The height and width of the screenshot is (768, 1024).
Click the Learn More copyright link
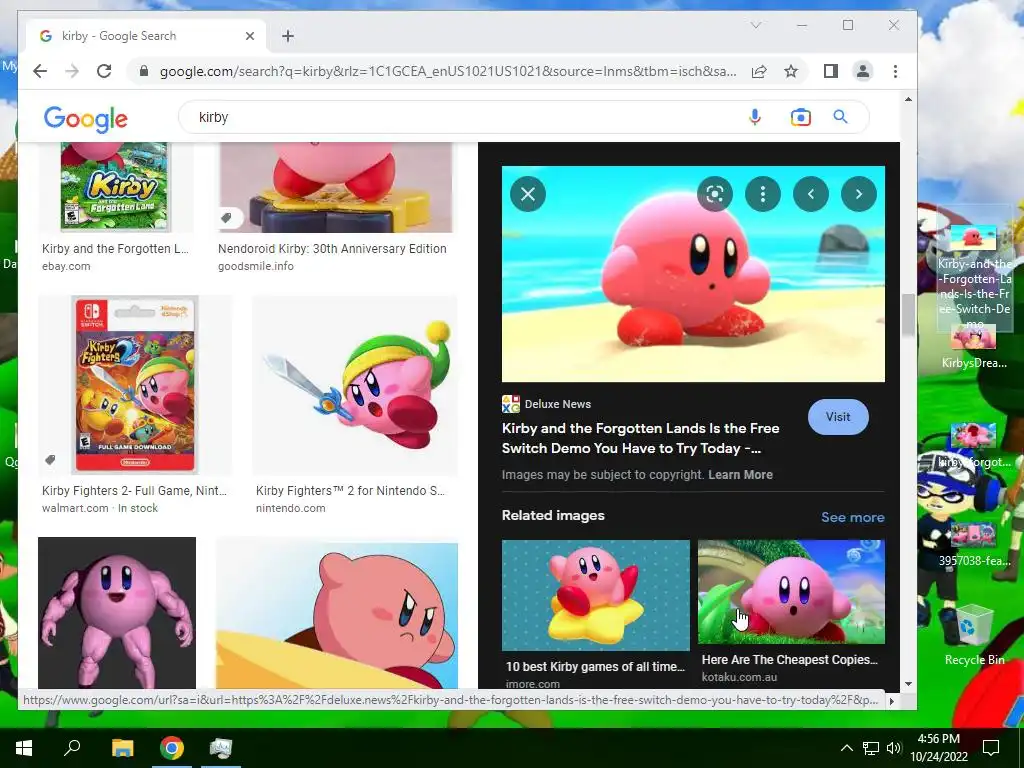(x=740, y=475)
